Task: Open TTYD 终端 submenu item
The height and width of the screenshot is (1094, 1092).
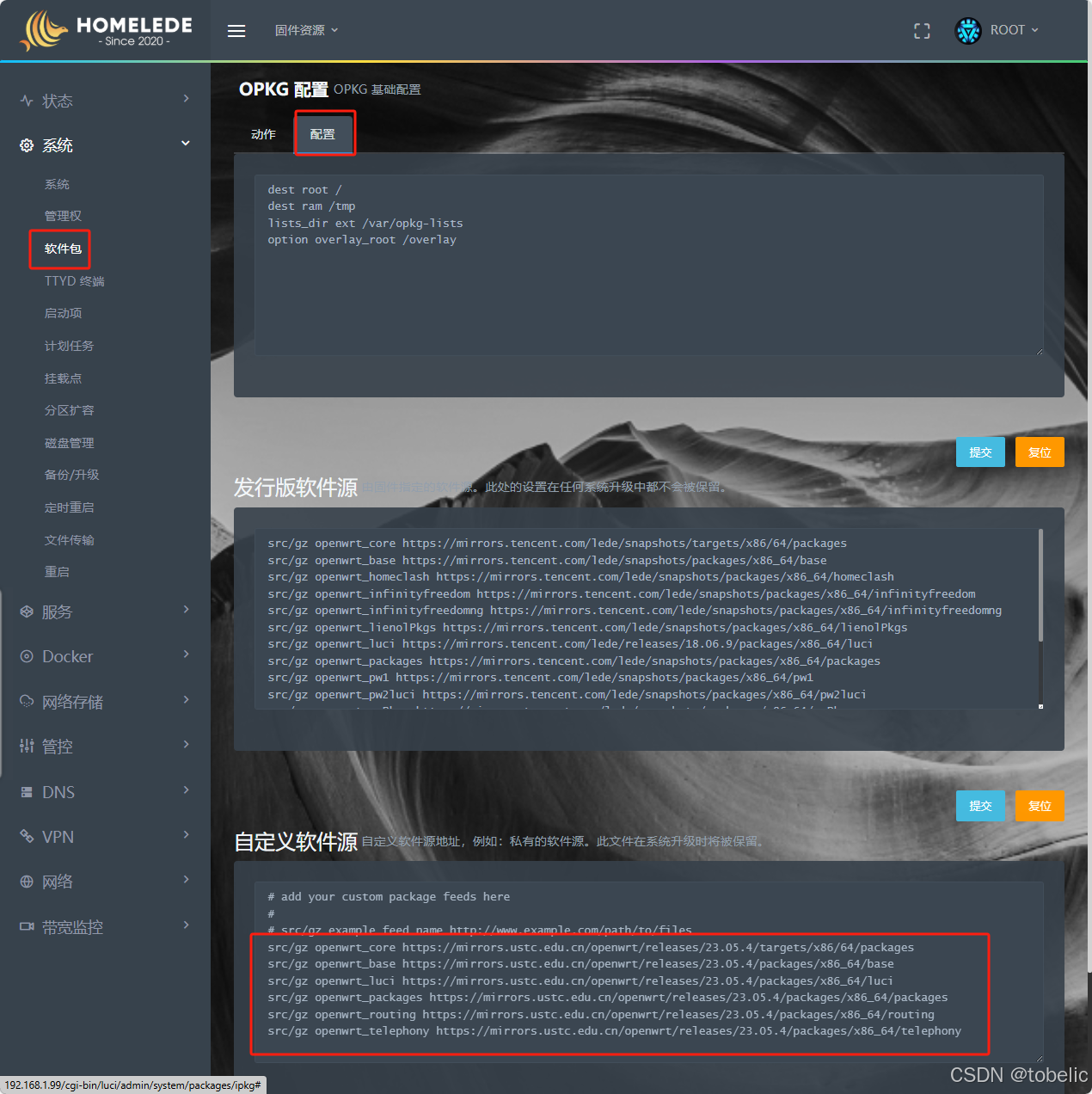Action: coord(74,281)
